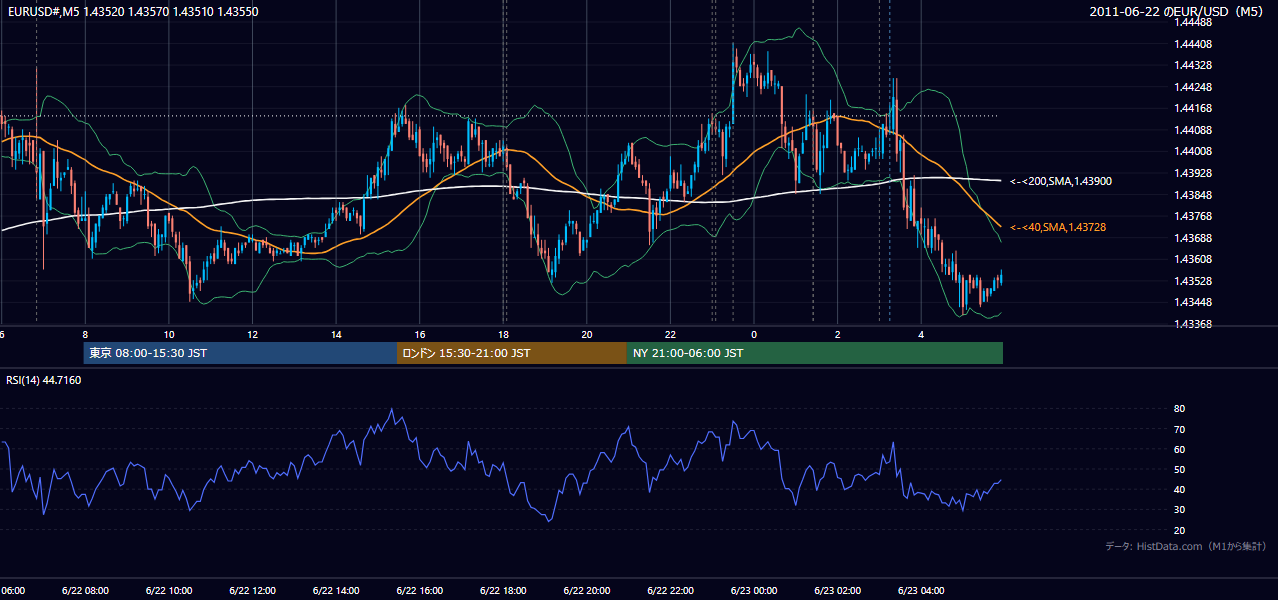1278x600 pixels.
Task: Click RSI scale value 50
Action: (x=1179, y=470)
